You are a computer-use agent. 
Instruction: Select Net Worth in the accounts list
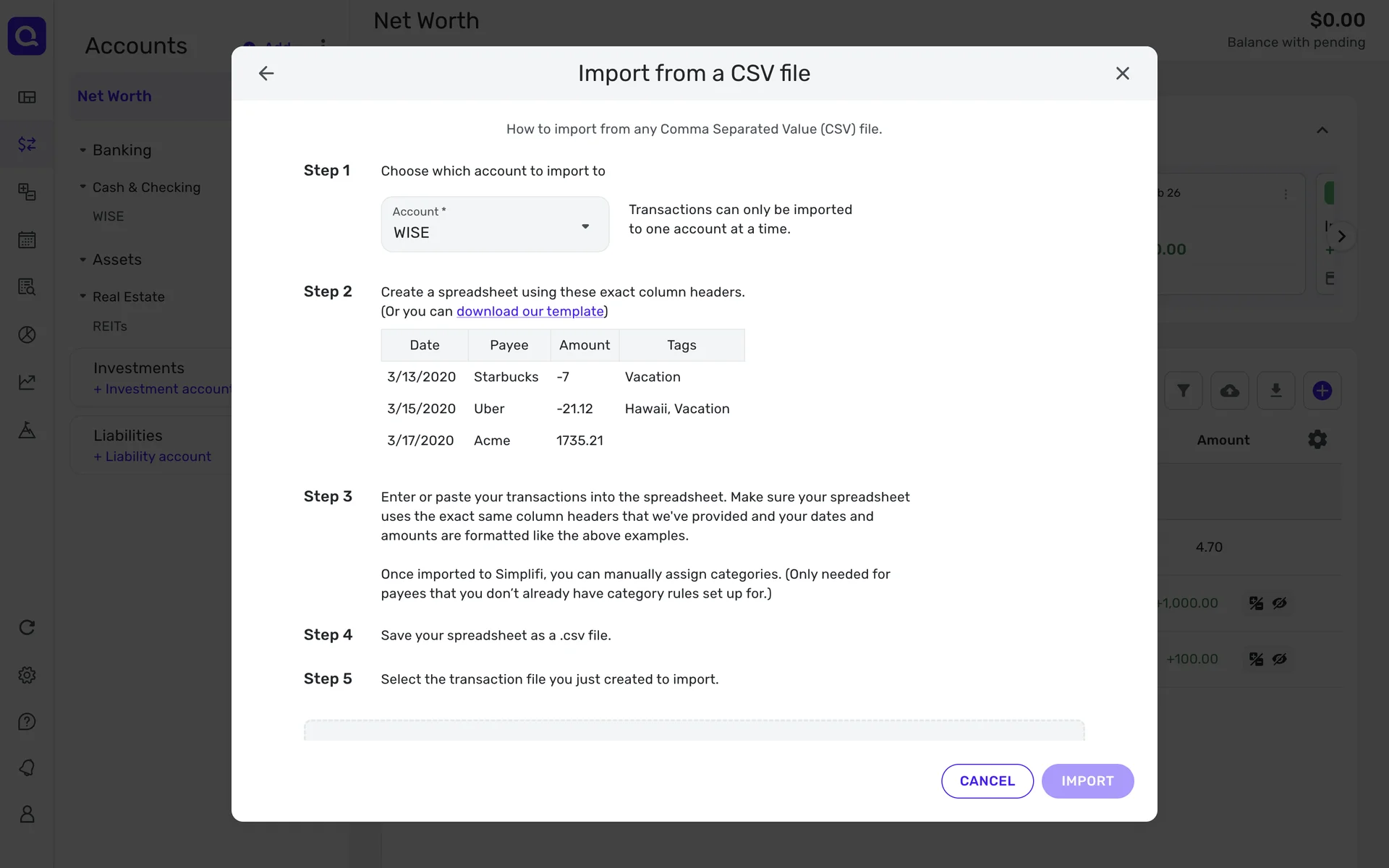tap(114, 96)
